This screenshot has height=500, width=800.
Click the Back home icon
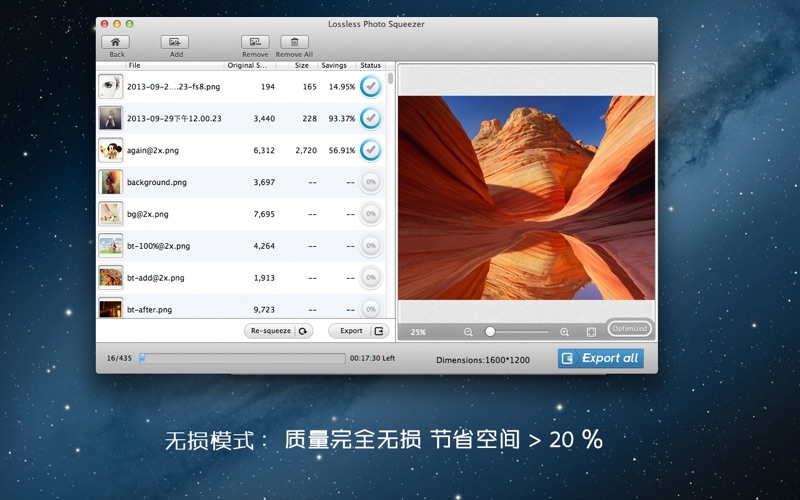117,42
